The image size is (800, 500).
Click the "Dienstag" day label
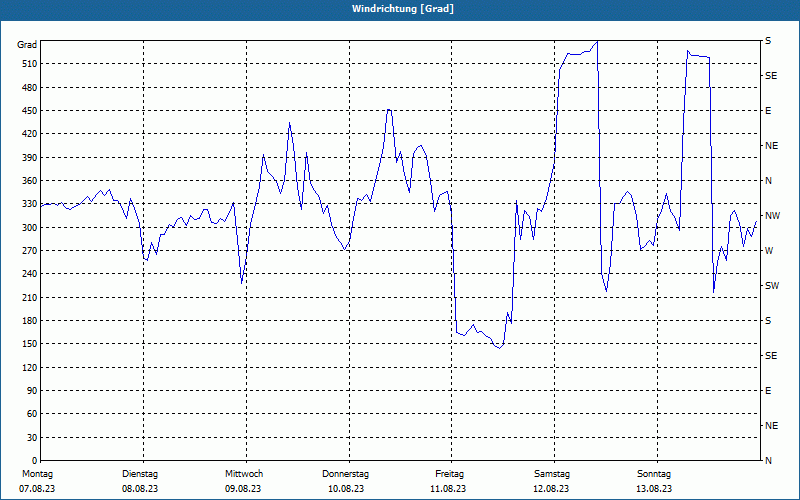coord(140,474)
